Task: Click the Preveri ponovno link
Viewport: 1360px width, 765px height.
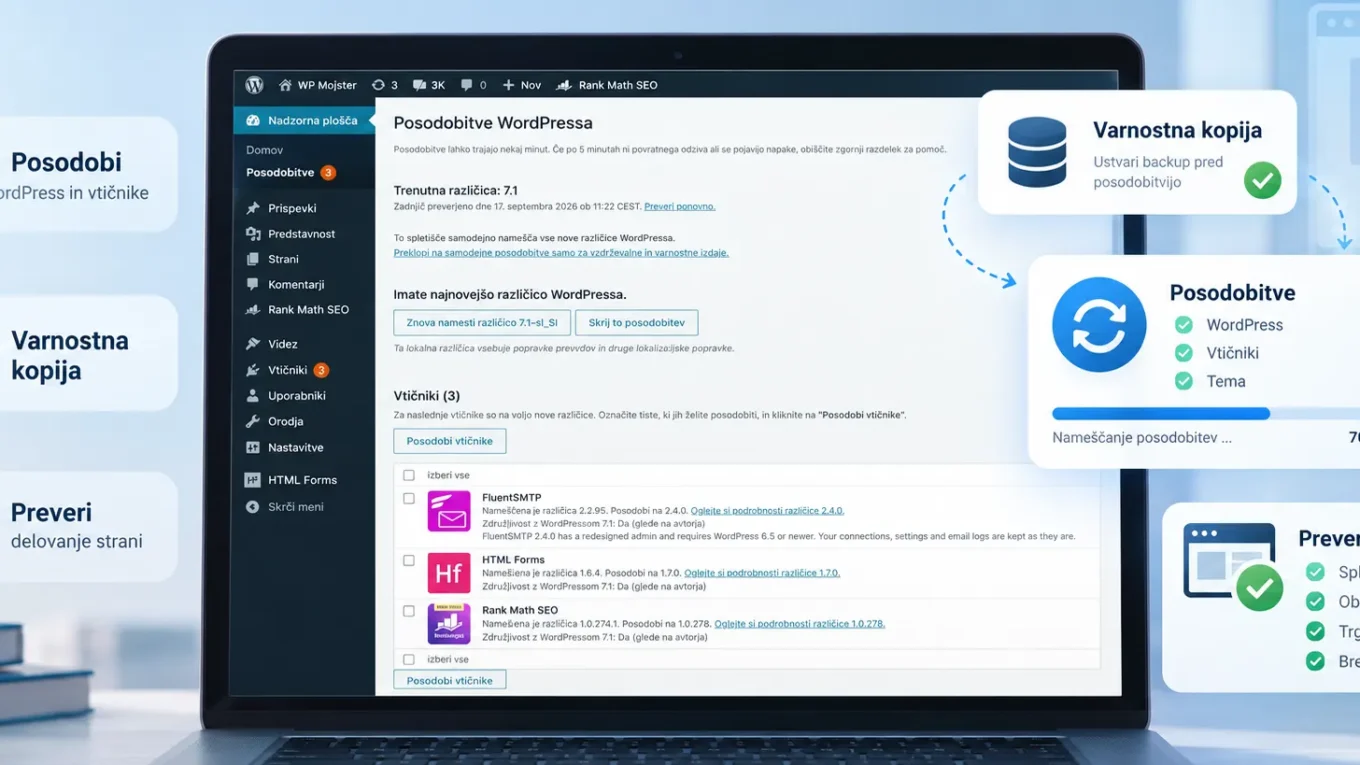Action: [680, 207]
